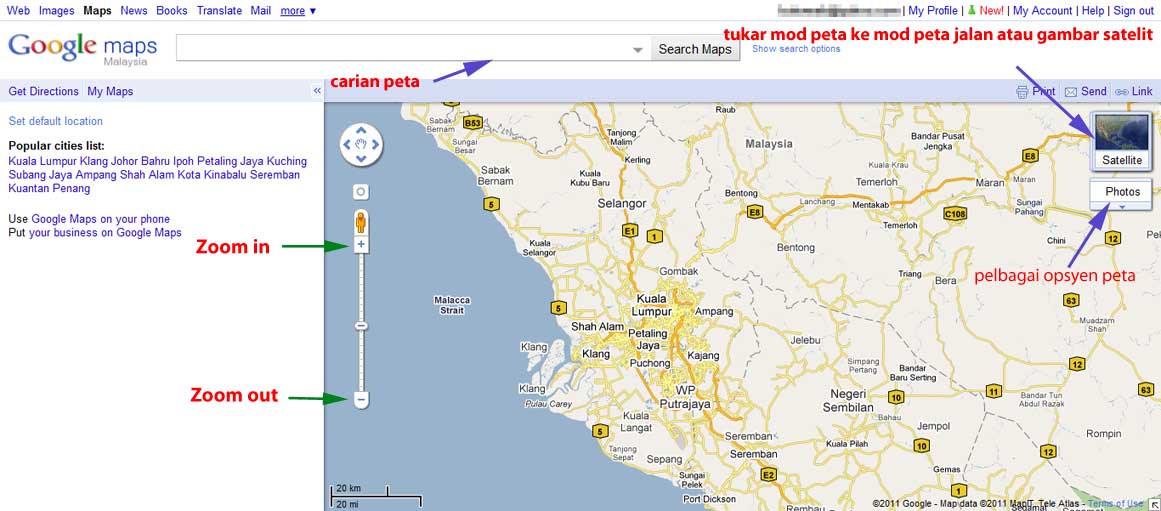
Task: Open My Account link
Action: [1043, 10]
